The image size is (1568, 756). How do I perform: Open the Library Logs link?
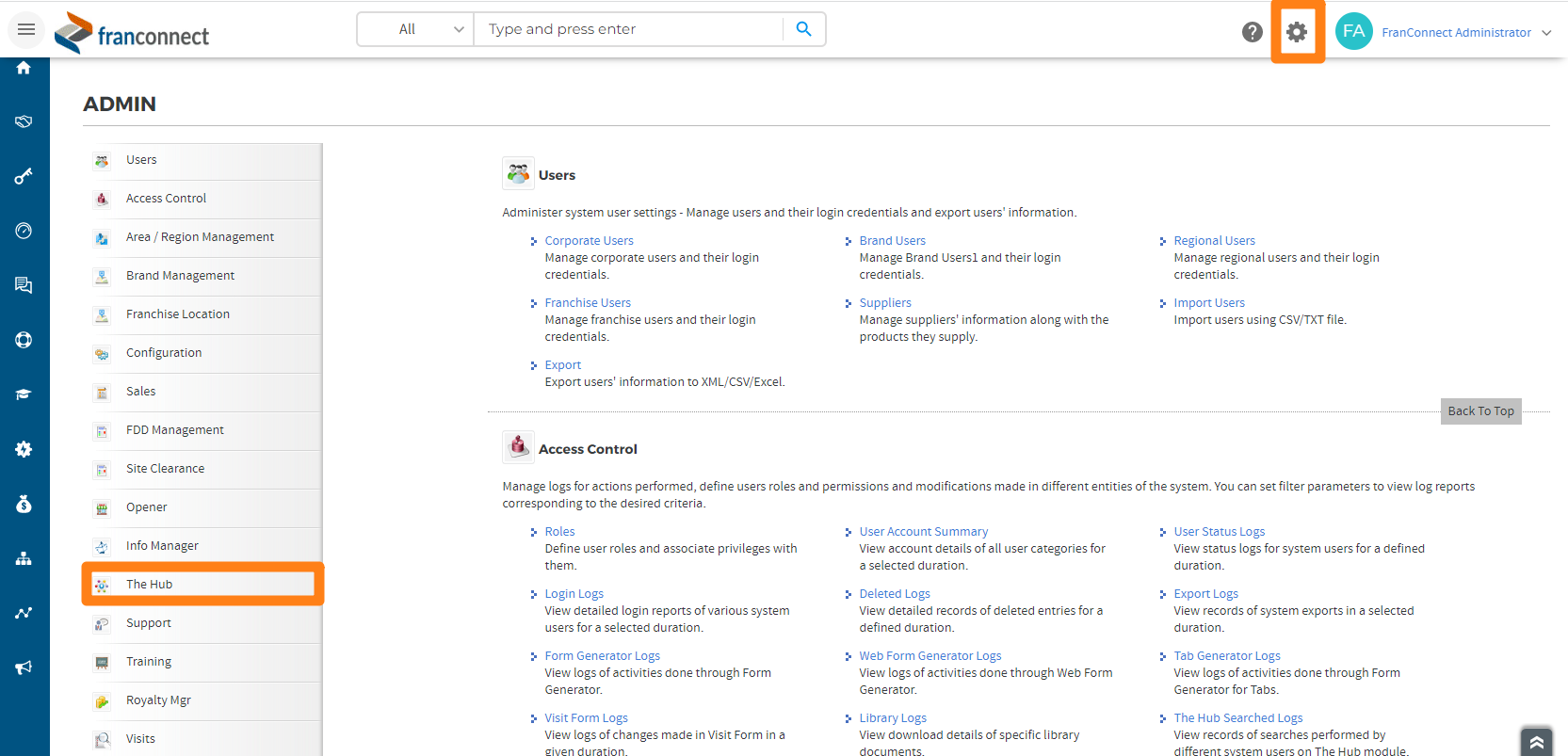click(x=893, y=718)
